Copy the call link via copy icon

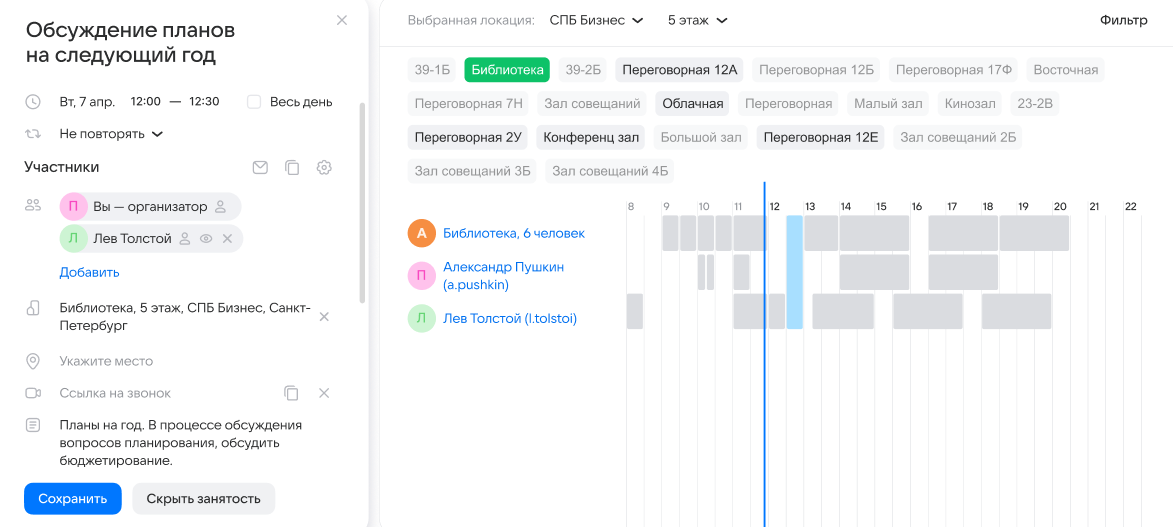click(x=291, y=393)
